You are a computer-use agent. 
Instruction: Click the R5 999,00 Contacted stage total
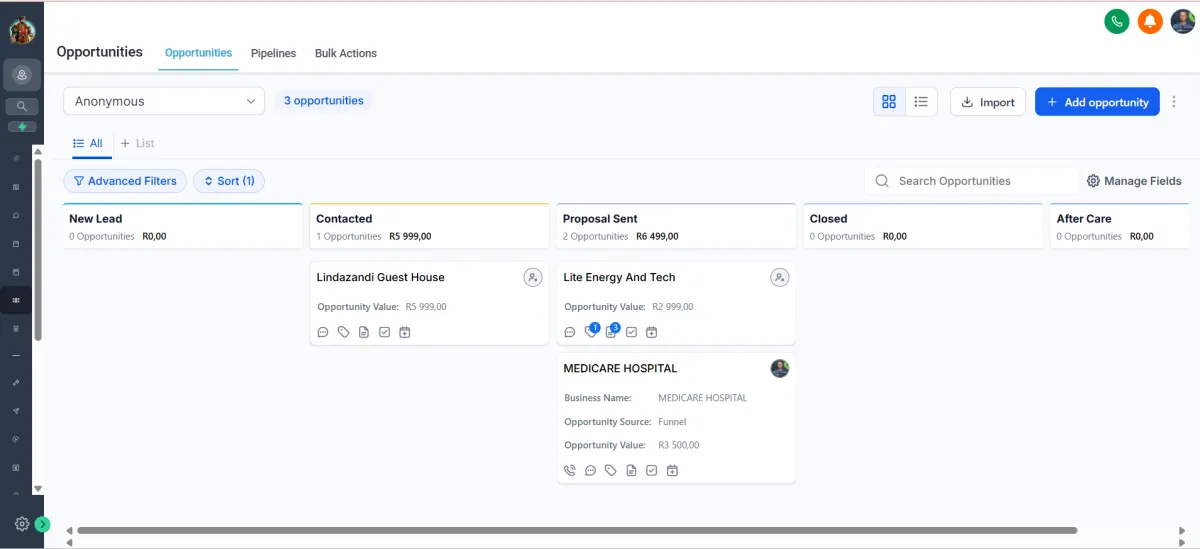(x=410, y=237)
